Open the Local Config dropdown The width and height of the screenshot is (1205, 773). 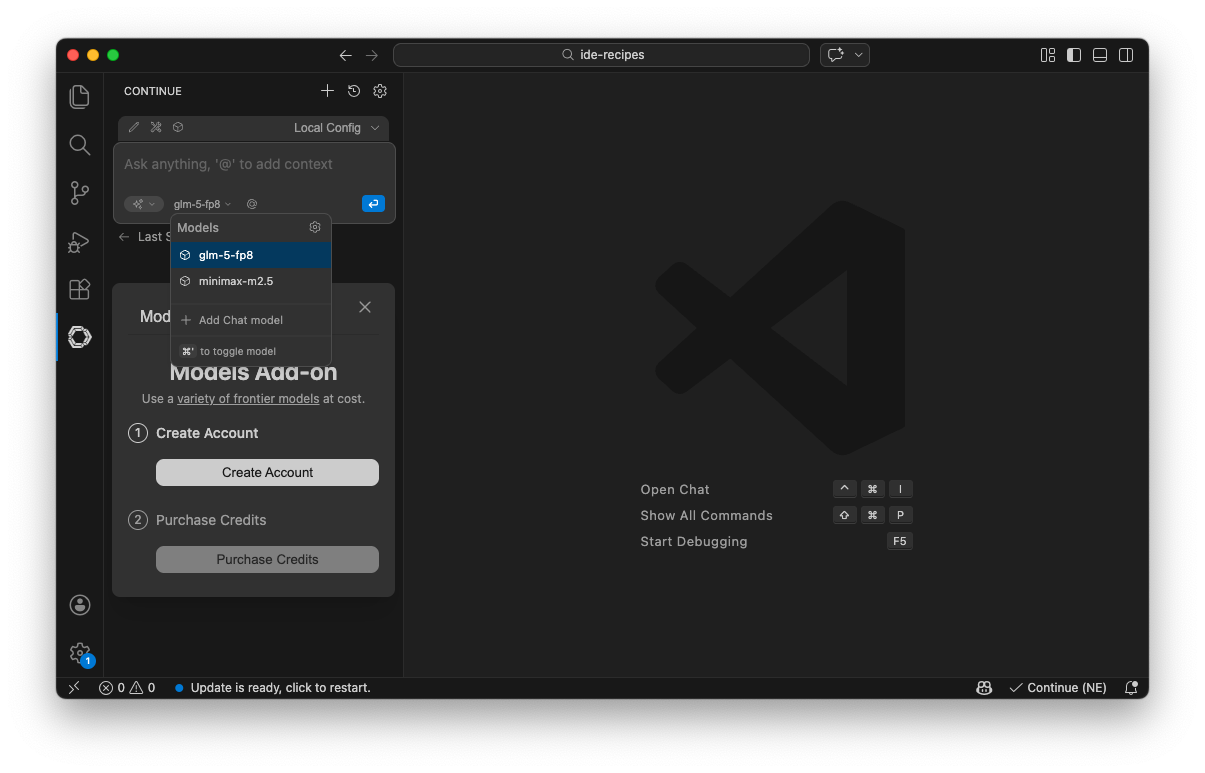pyautogui.click(x=335, y=127)
